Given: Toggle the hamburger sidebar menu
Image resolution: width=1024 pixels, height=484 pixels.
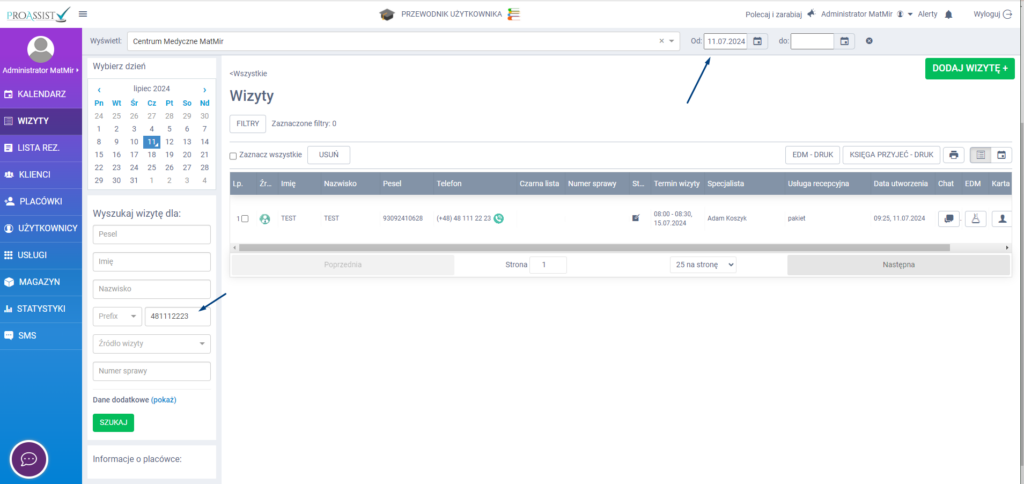Looking at the screenshot, I should coord(82,14).
